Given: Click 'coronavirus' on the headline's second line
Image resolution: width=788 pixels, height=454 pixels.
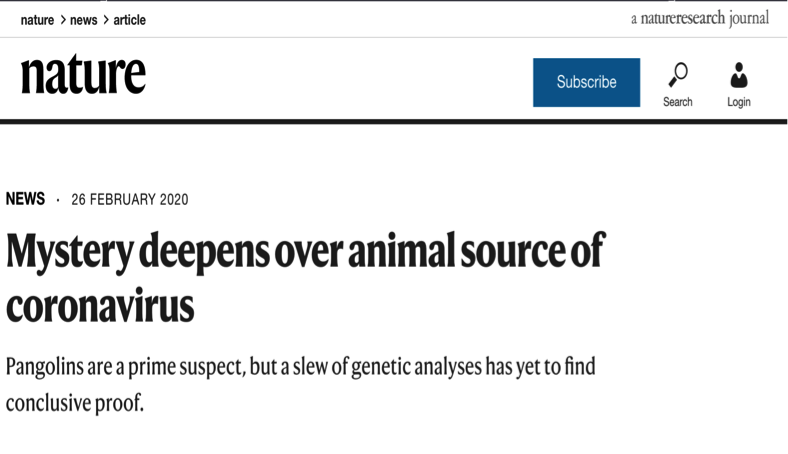Looking at the screenshot, I should pyautogui.click(x=100, y=306).
